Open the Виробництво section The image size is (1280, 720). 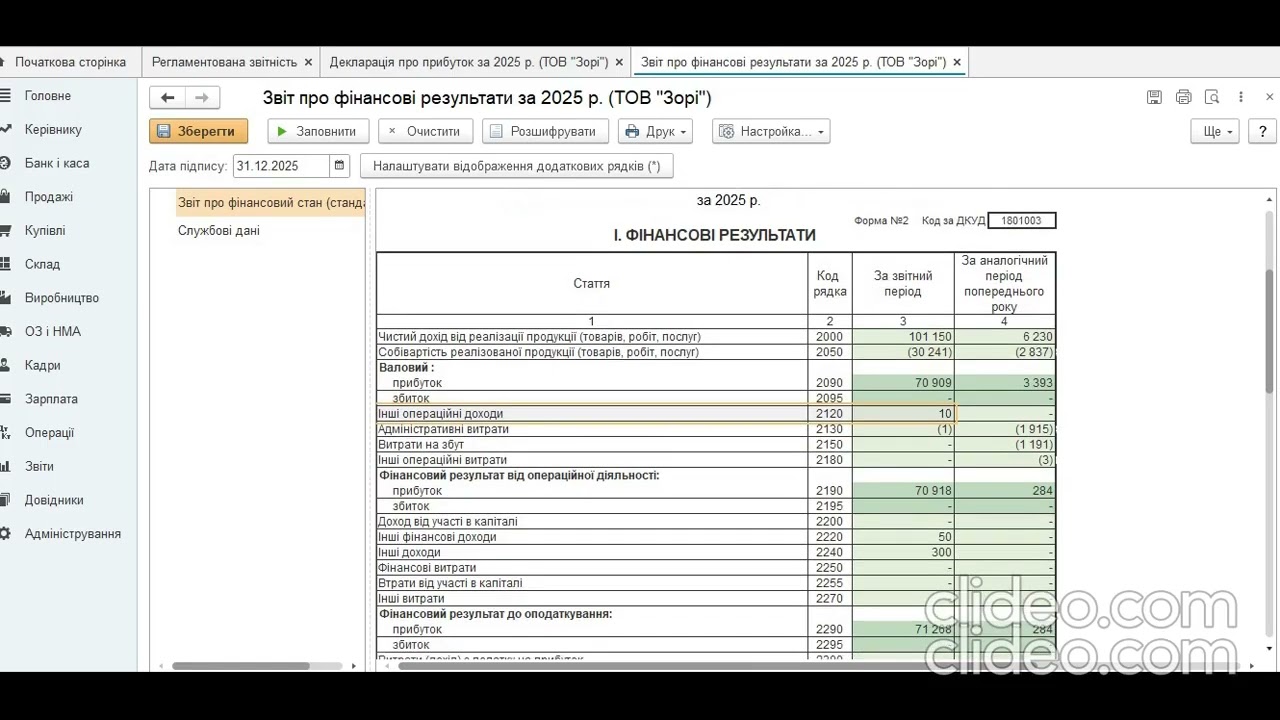pyautogui.click(x=62, y=298)
